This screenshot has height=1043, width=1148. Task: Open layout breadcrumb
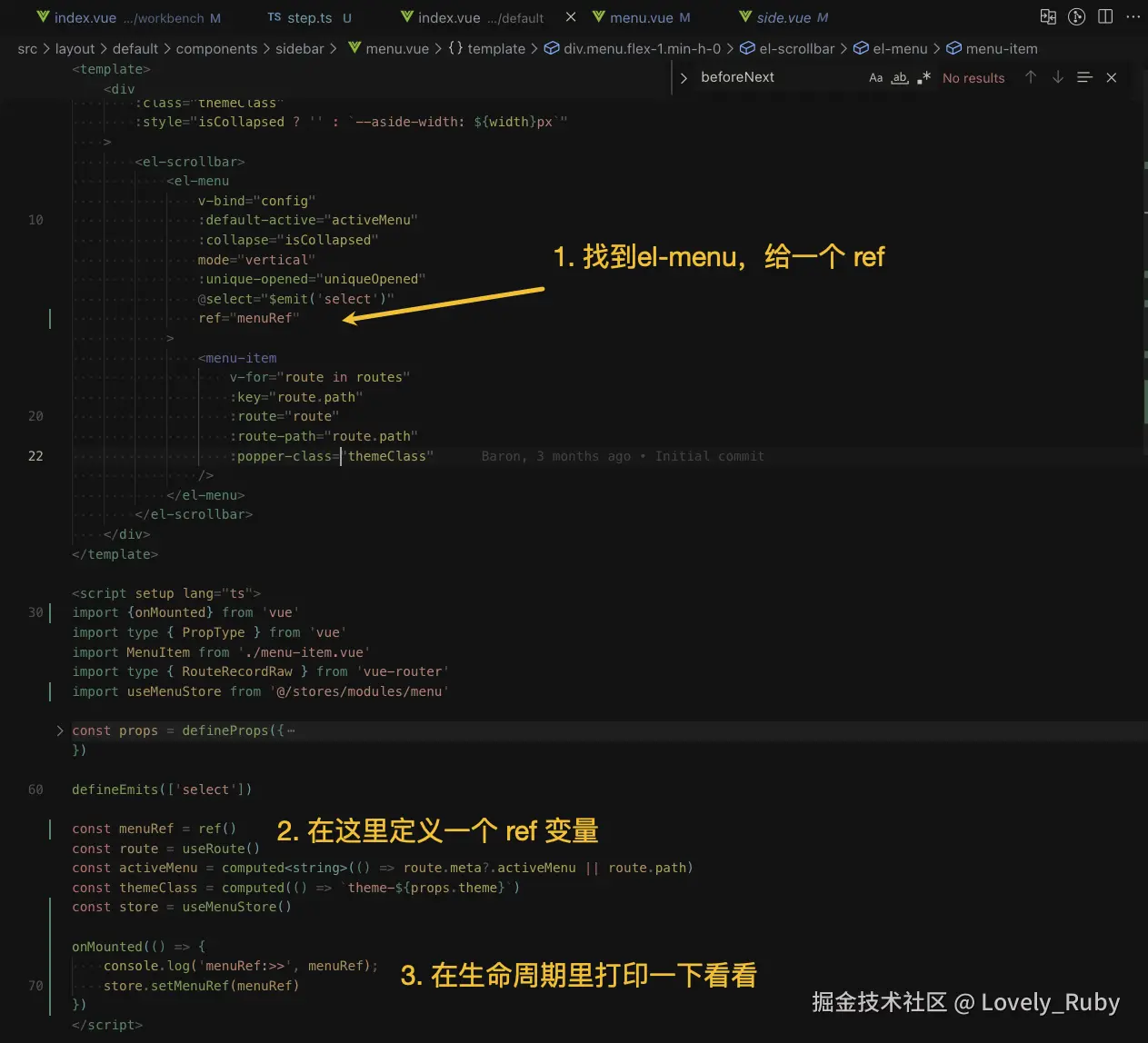[75, 48]
